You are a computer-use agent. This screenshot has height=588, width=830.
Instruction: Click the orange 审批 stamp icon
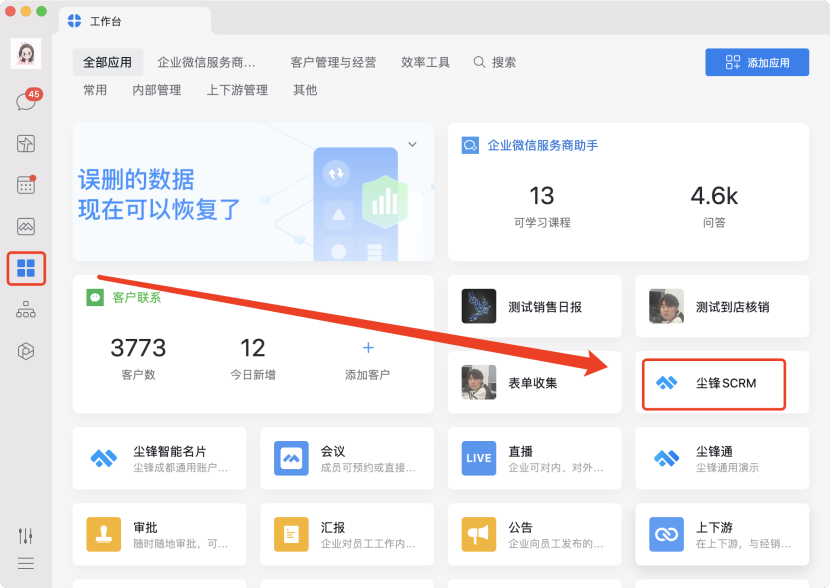pos(104,535)
